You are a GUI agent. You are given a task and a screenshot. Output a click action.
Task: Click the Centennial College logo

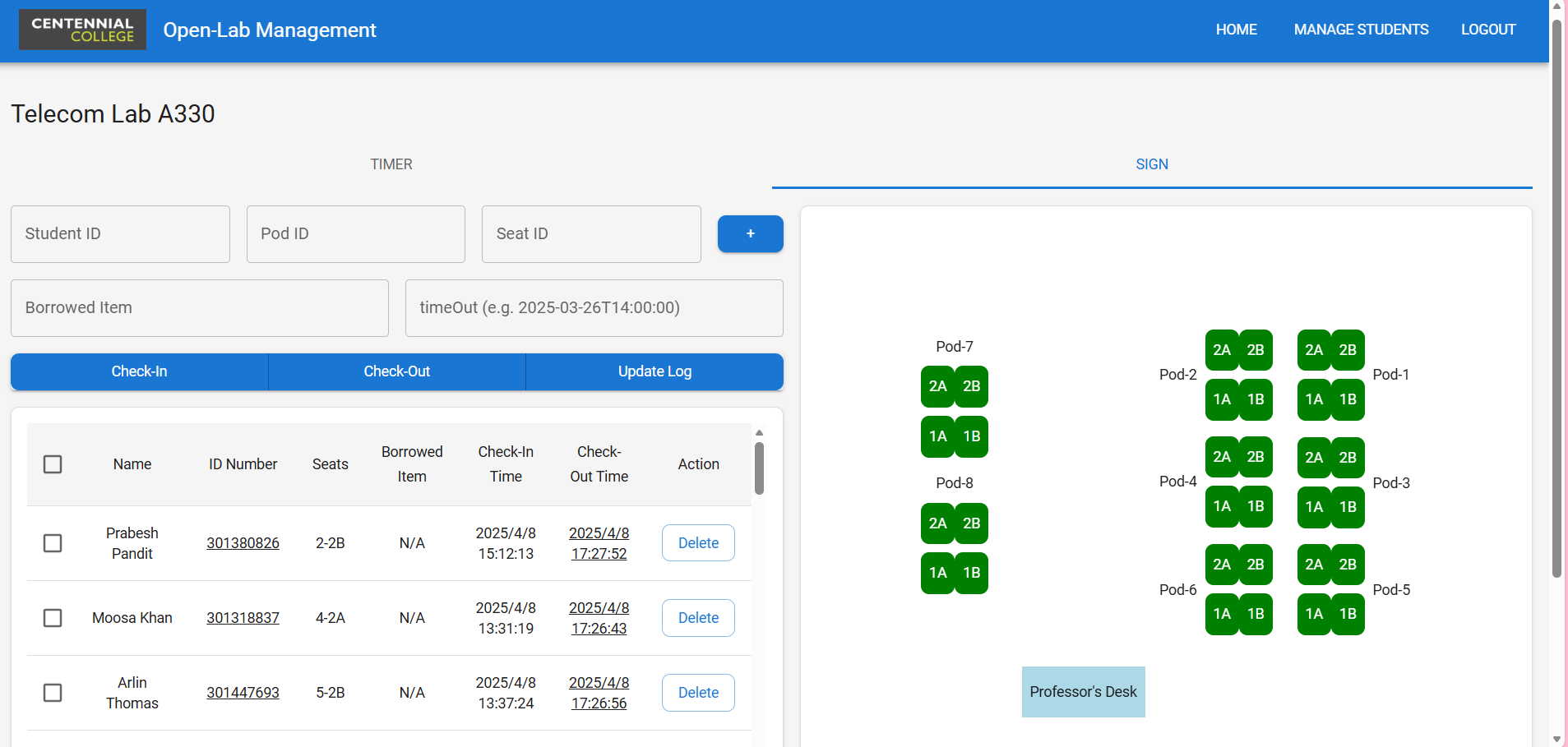(x=81, y=30)
